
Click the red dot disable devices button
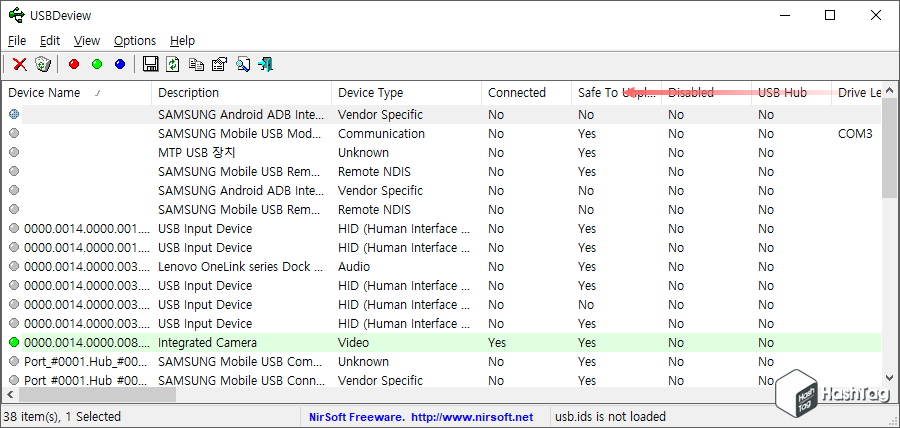click(73, 64)
